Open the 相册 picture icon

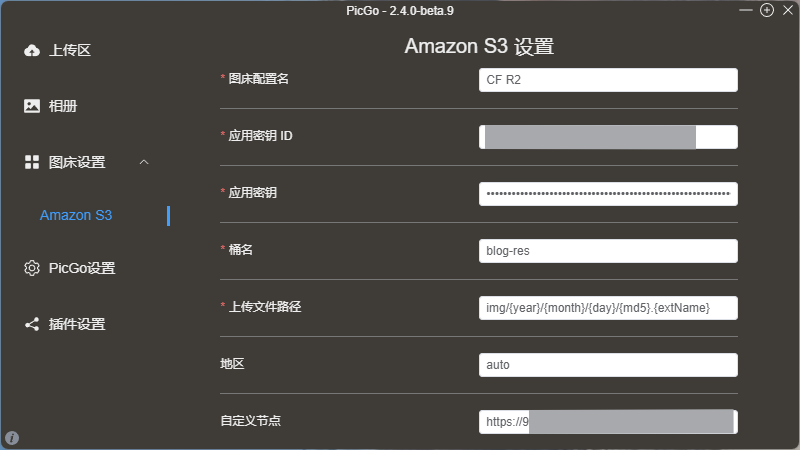[x=32, y=106]
